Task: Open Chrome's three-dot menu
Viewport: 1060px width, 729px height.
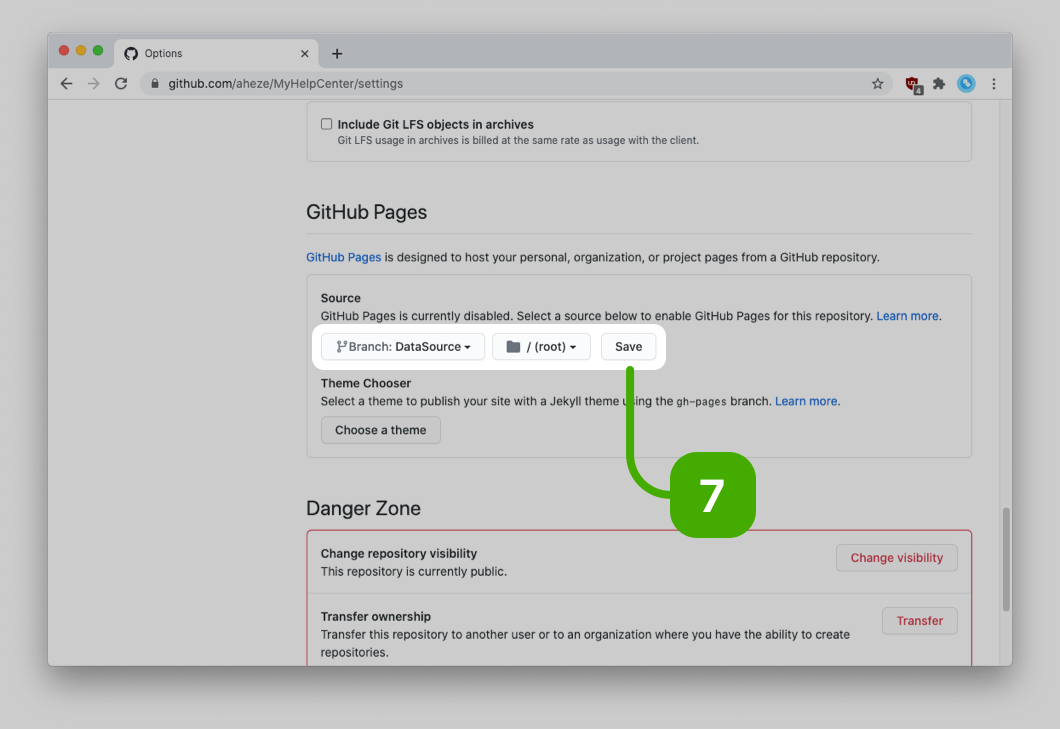Action: pos(994,84)
